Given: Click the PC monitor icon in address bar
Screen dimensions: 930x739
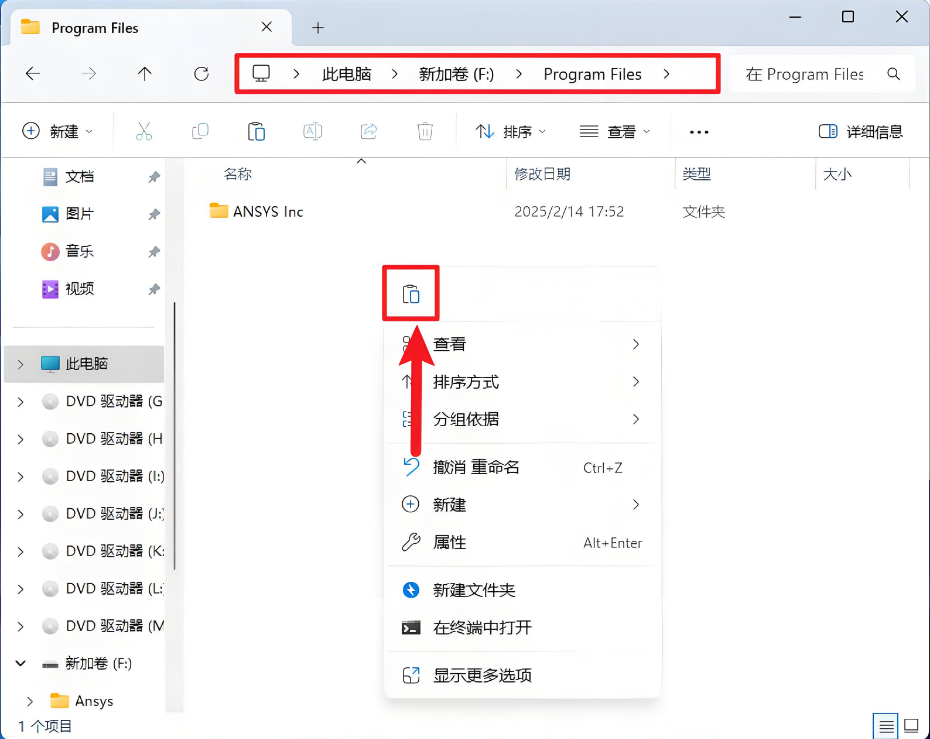Looking at the screenshot, I should coord(261,74).
